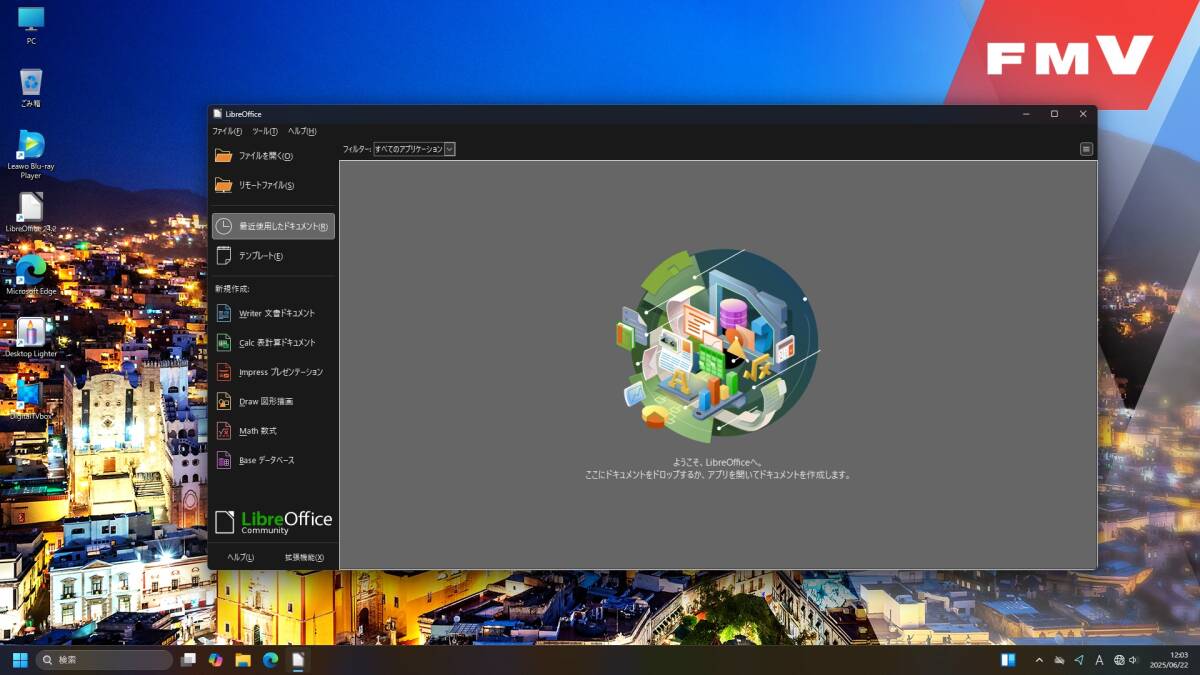Create a new Base データベース

(x=273, y=460)
